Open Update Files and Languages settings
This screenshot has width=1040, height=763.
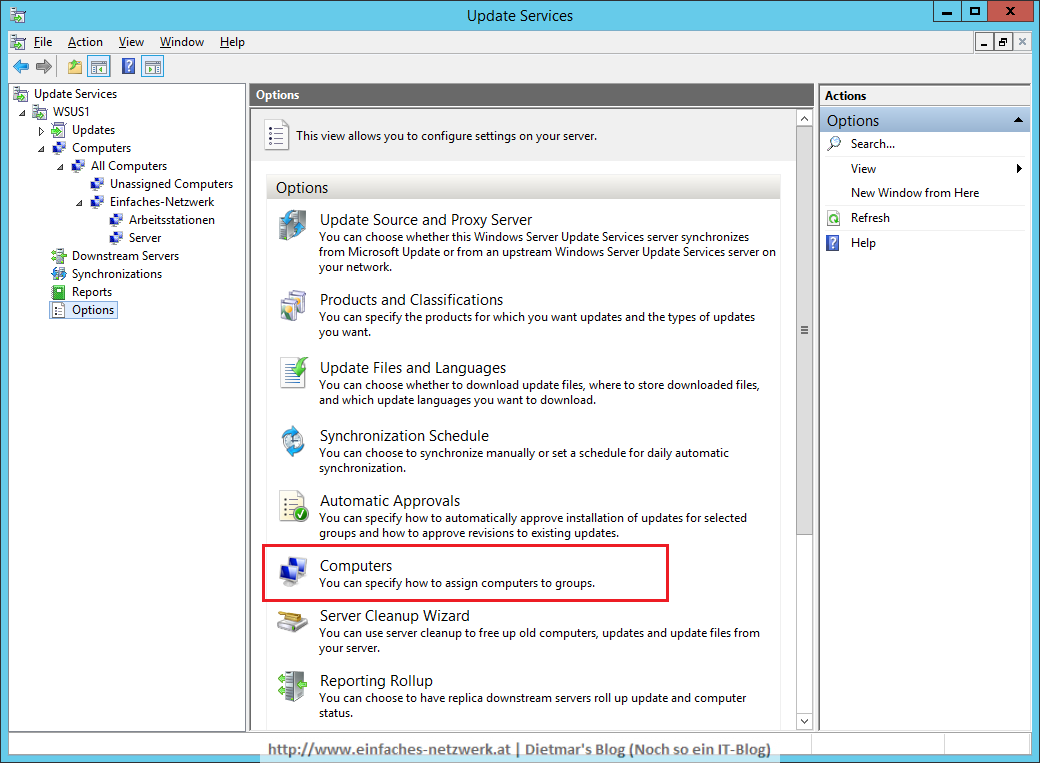[x=413, y=368]
